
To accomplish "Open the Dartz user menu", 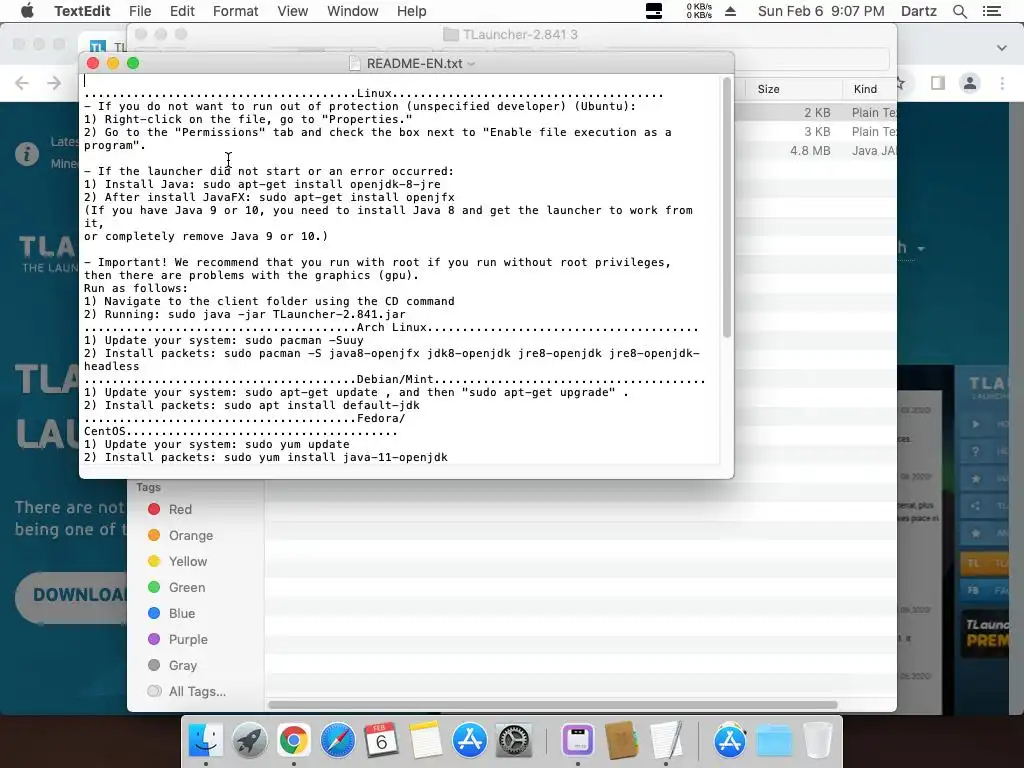I will click(919, 11).
